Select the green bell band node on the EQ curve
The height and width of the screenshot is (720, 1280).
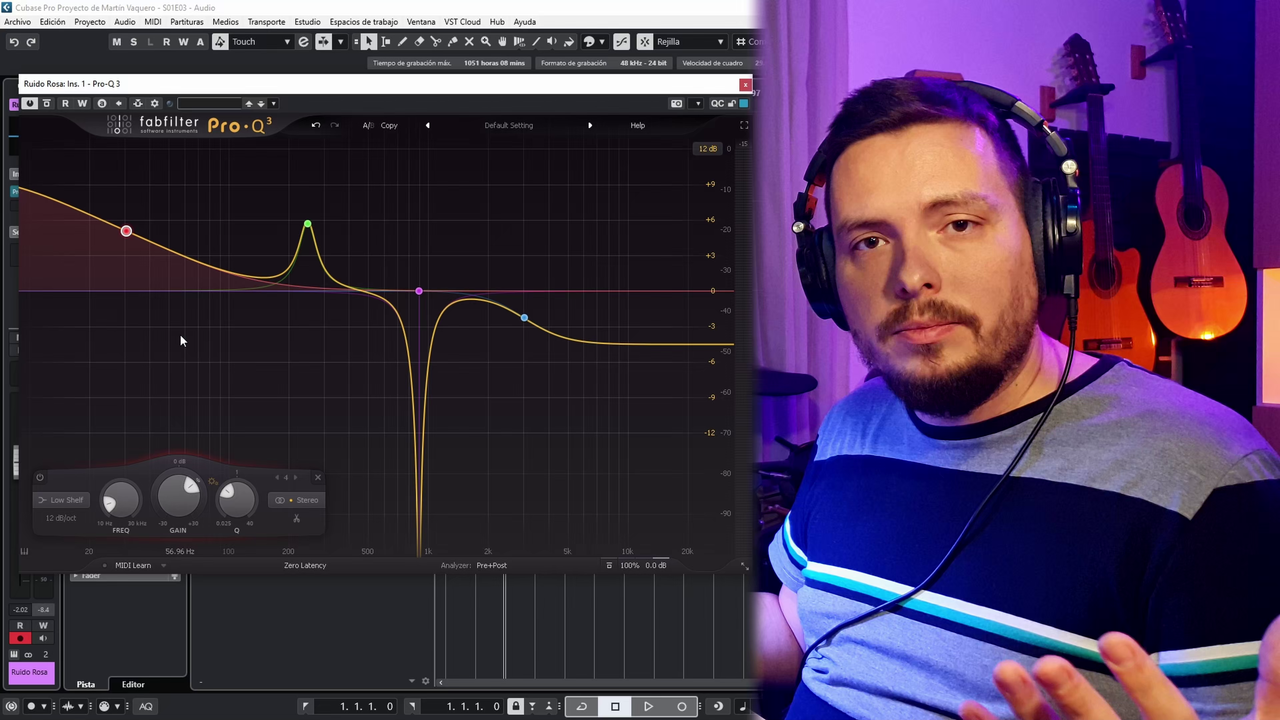(x=307, y=224)
